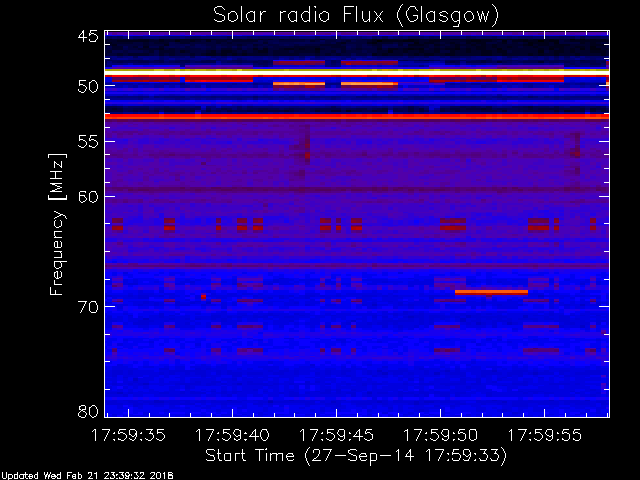640x480 pixels.
Task: Click the '55' frequency tick label
Action: [88, 142]
